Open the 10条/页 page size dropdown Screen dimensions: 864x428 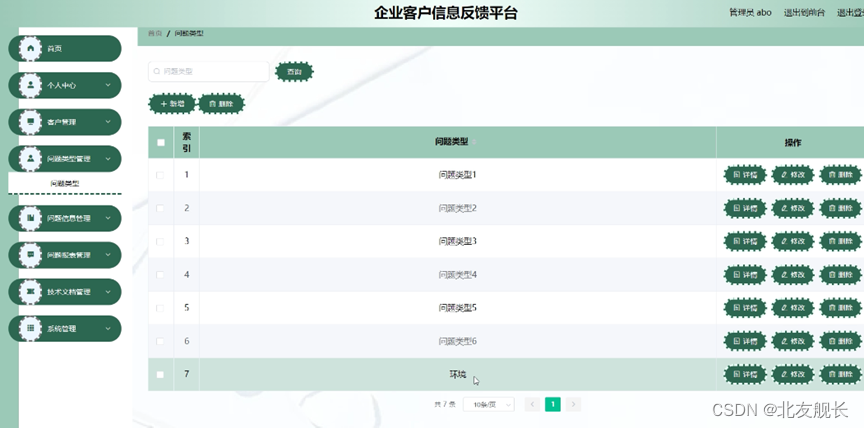pyautogui.click(x=489, y=405)
